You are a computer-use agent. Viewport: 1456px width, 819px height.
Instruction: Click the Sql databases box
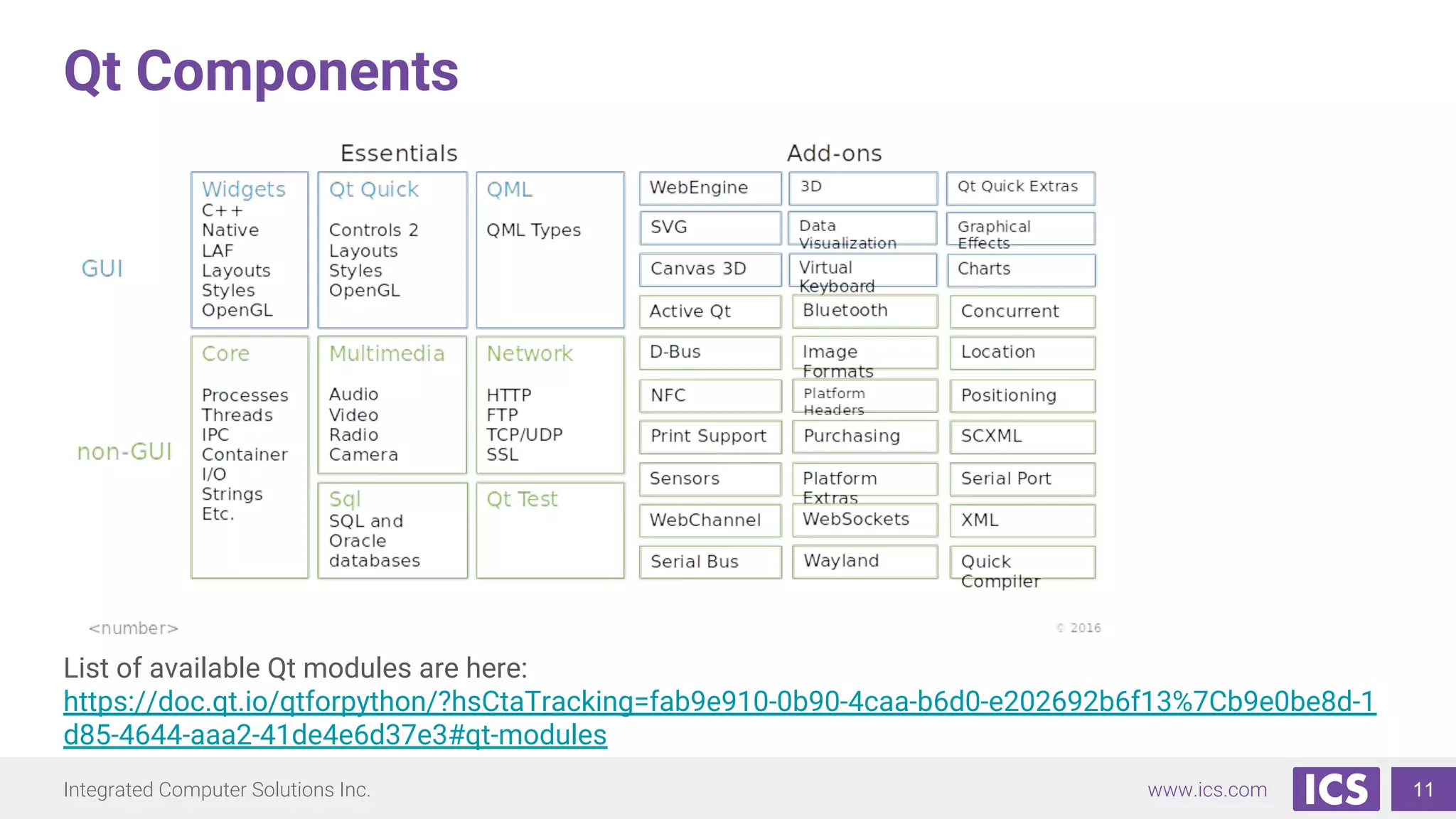point(392,530)
